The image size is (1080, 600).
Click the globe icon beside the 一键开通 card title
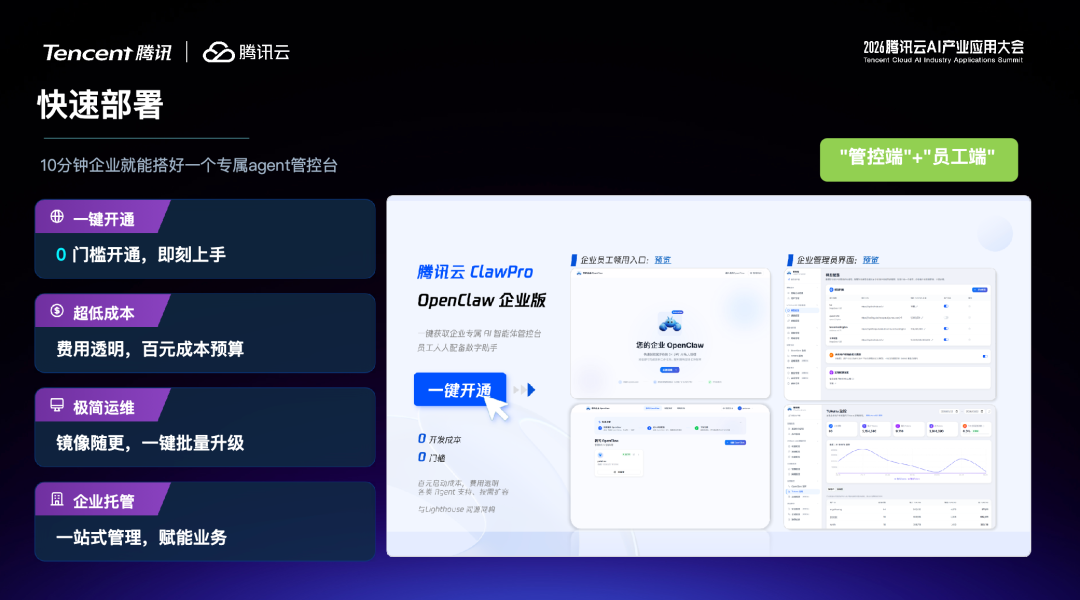(57, 217)
